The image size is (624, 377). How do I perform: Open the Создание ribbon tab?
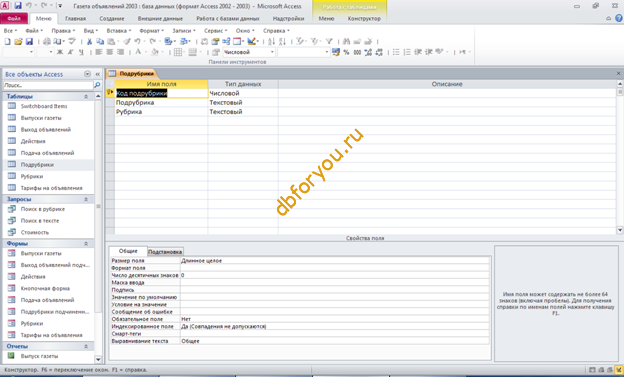112,18
